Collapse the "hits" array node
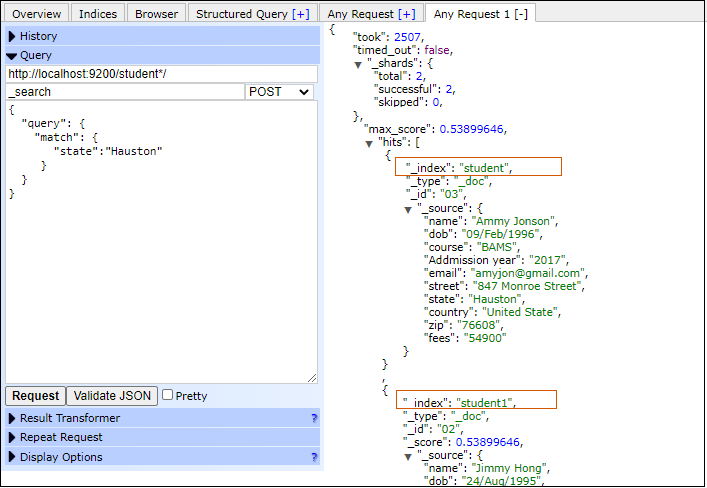 pos(369,143)
